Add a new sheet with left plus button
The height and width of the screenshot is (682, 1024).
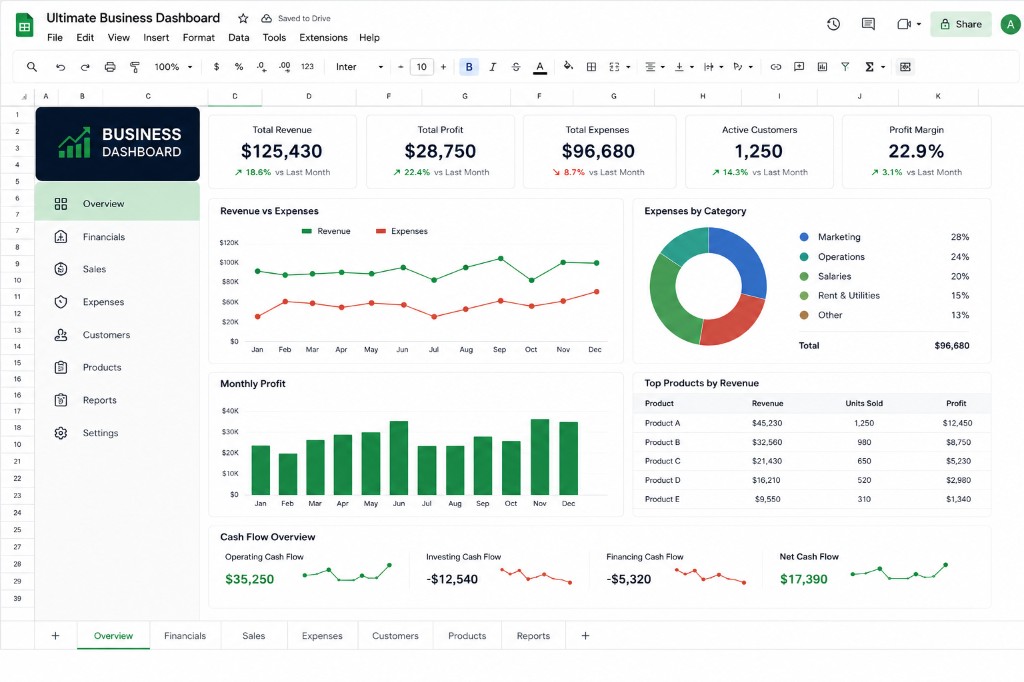pos(56,636)
